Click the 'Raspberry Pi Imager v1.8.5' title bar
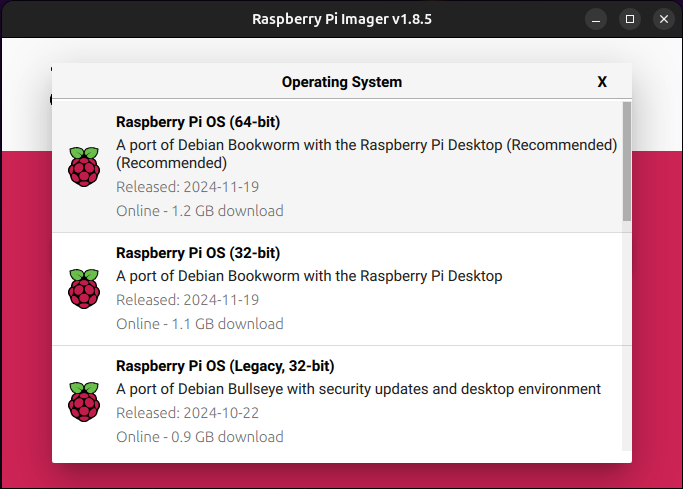Viewport: 683px width, 489px height. pyautogui.click(x=342, y=19)
